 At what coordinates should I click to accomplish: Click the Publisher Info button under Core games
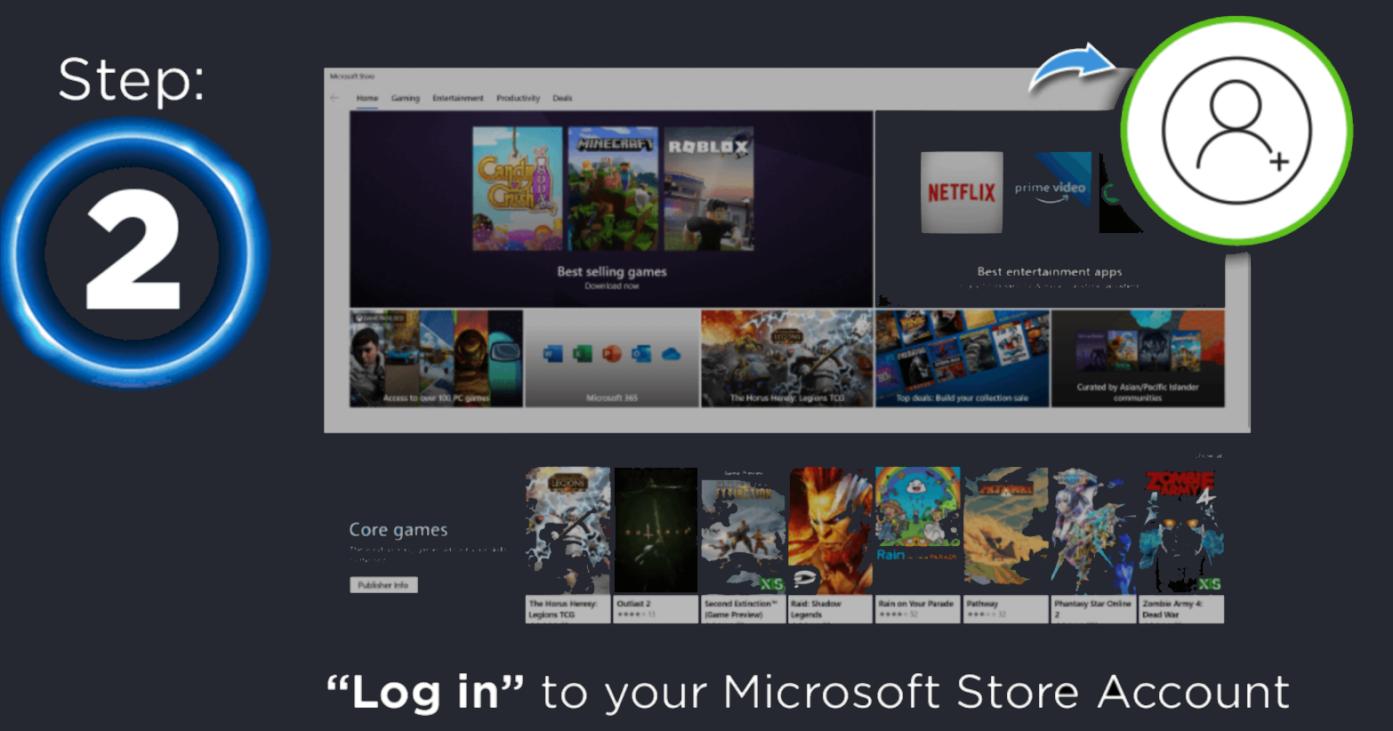click(x=384, y=584)
